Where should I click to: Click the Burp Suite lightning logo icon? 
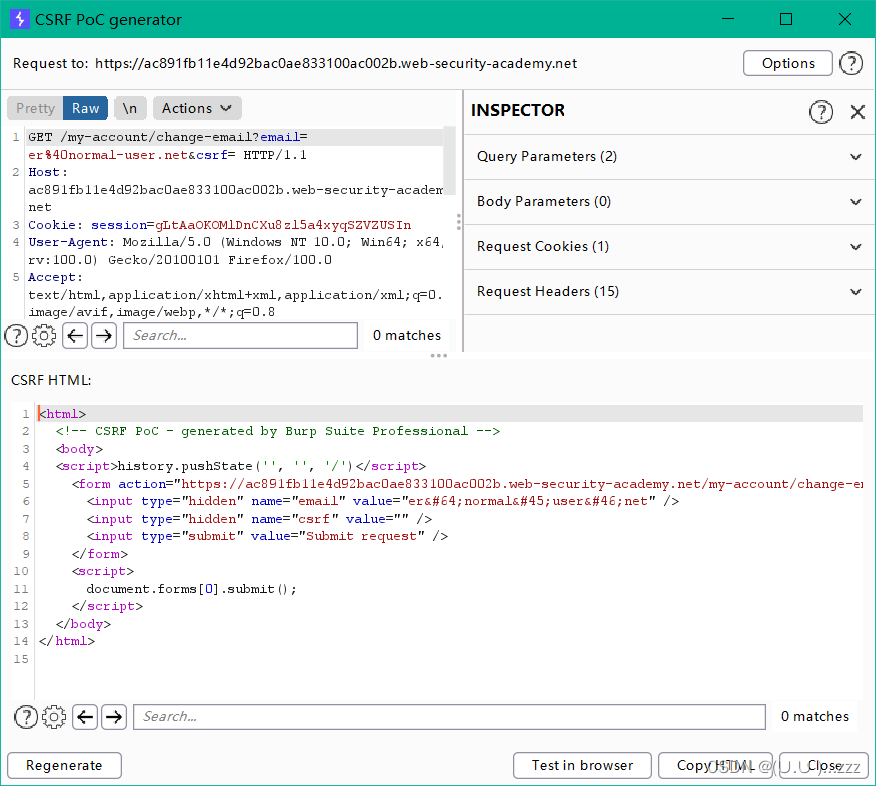[x=20, y=19]
